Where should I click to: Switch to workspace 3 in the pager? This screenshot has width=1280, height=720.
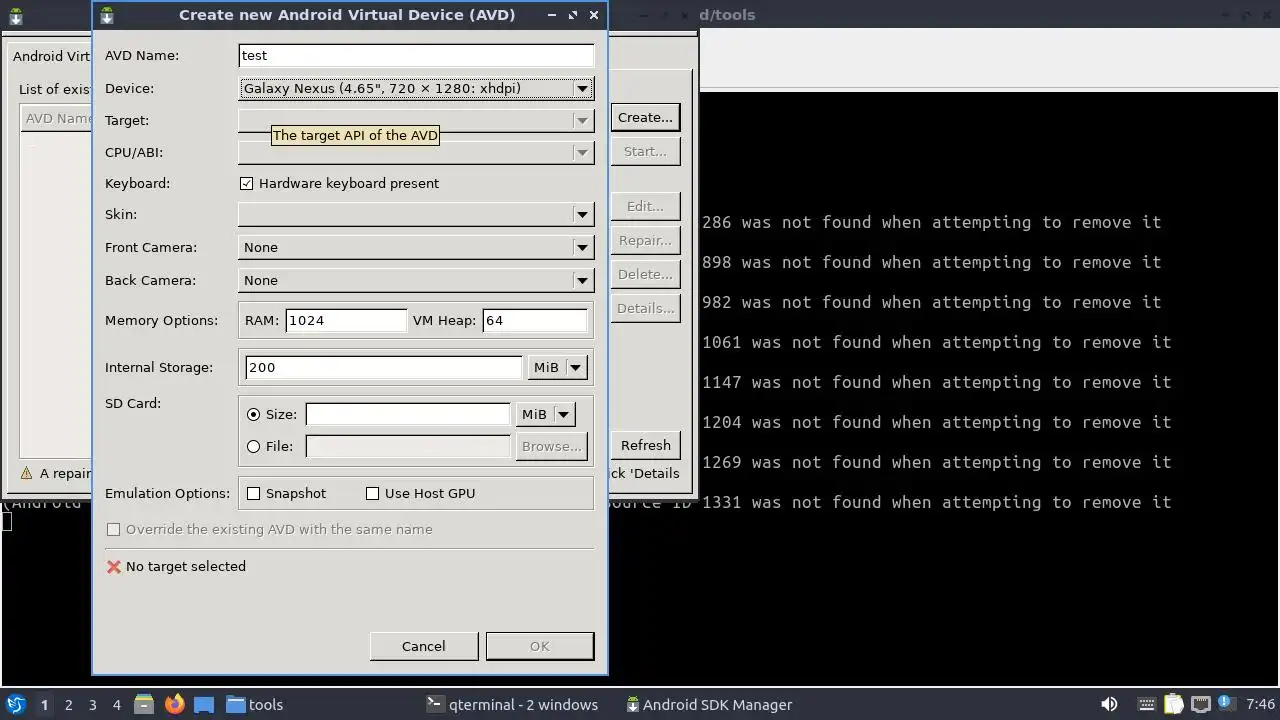[x=92, y=704]
